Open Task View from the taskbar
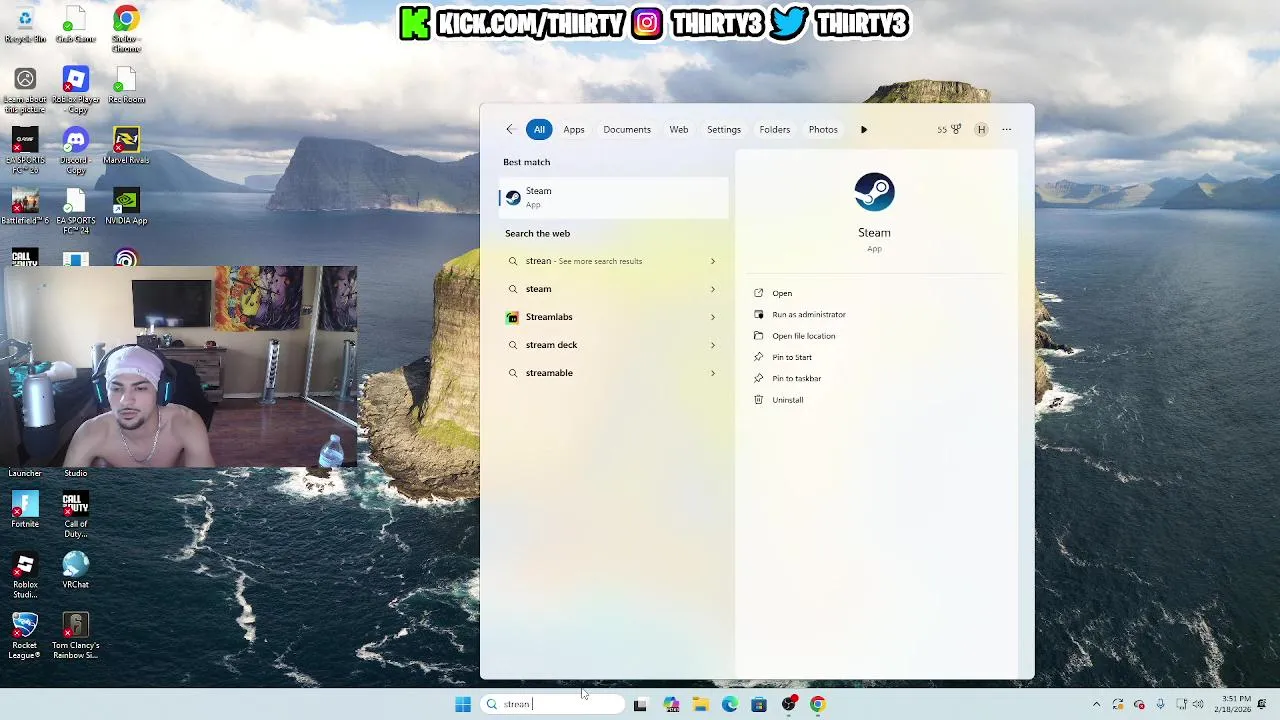 pos(640,704)
